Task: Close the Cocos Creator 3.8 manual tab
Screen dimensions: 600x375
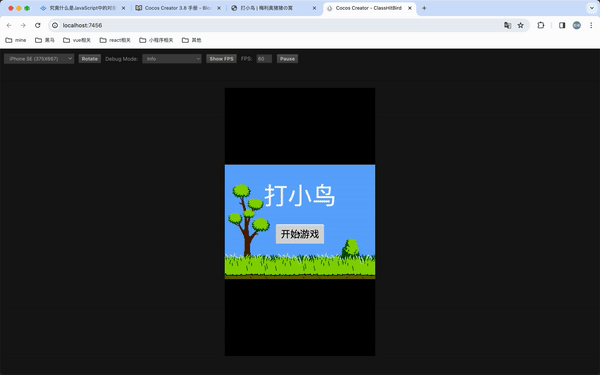Action: coord(219,8)
